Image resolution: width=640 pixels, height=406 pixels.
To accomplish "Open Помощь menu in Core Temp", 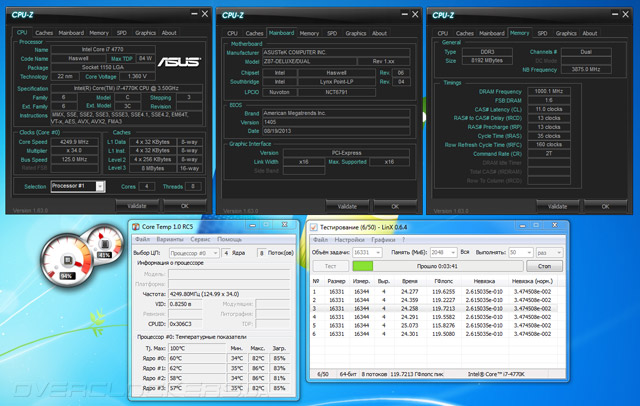I will click(x=229, y=239).
